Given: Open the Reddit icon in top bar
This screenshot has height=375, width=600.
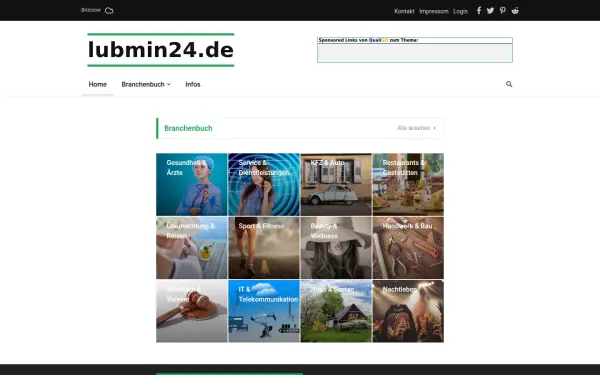Looking at the screenshot, I should tap(515, 11).
